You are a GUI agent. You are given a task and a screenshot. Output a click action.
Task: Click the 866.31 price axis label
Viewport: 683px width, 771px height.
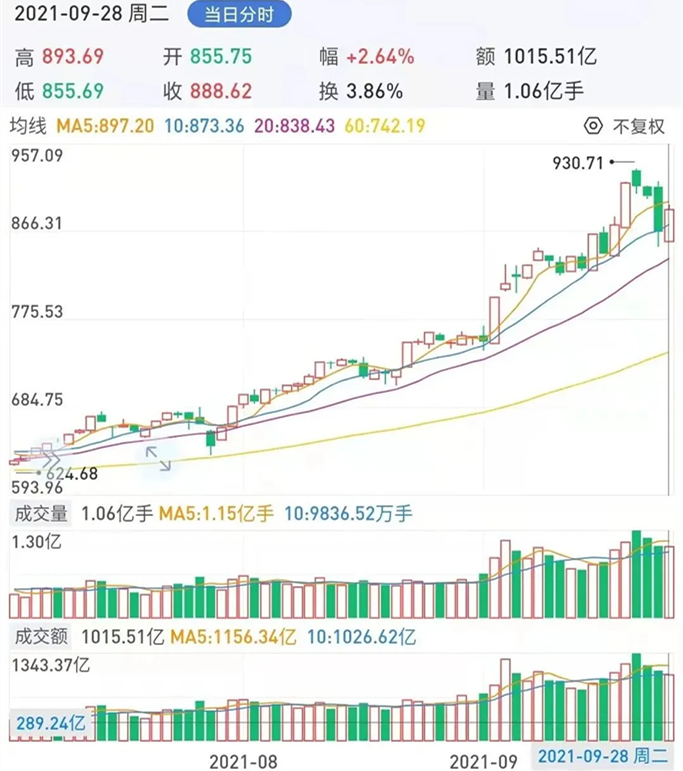[37, 223]
